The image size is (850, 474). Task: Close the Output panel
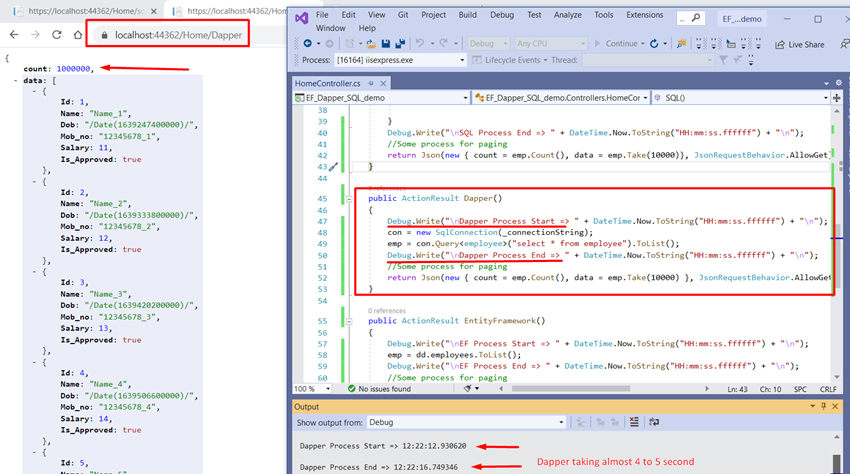coord(835,406)
